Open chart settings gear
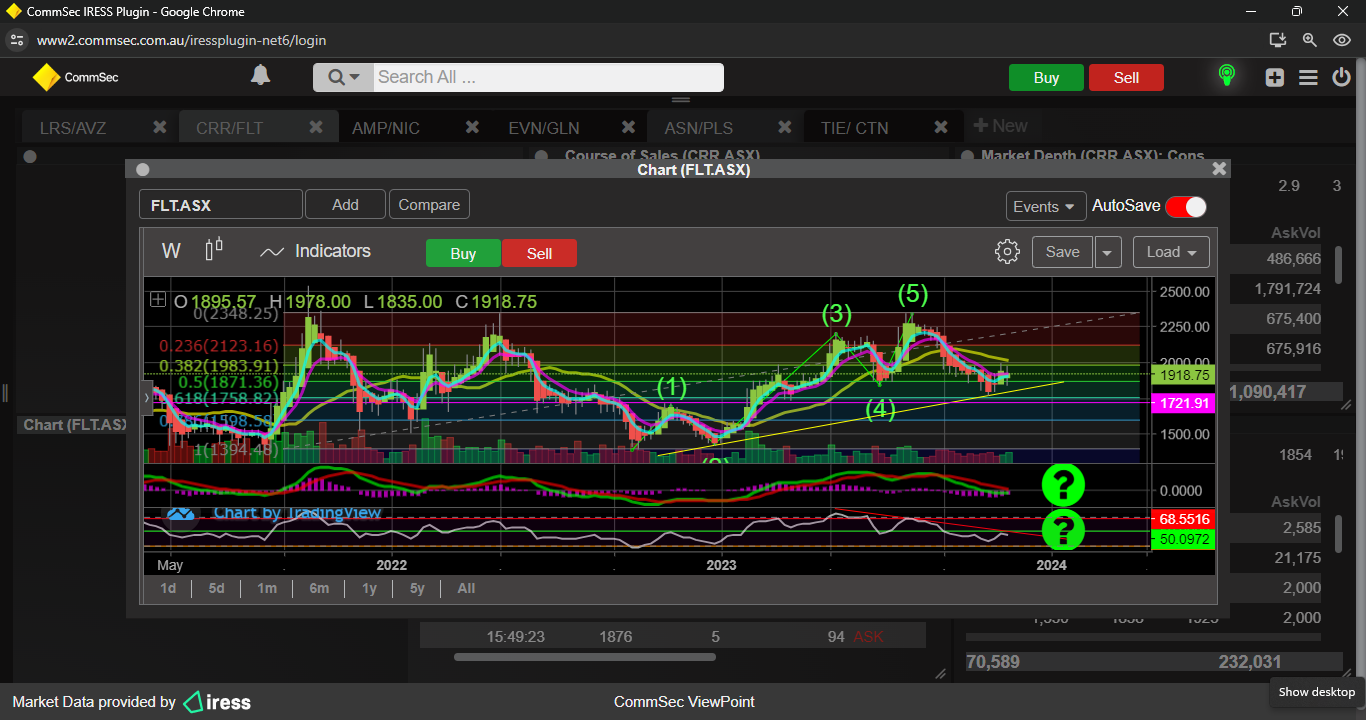The width and height of the screenshot is (1366, 720). [1007, 252]
